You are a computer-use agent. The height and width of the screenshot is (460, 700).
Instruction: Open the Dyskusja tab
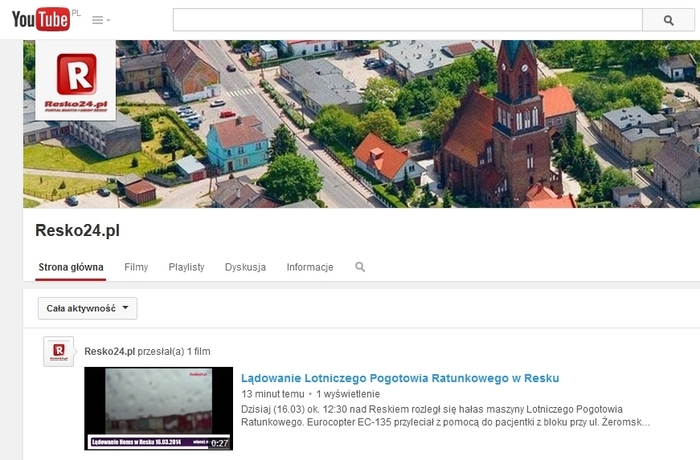pyautogui.click(x=245, y=267)
